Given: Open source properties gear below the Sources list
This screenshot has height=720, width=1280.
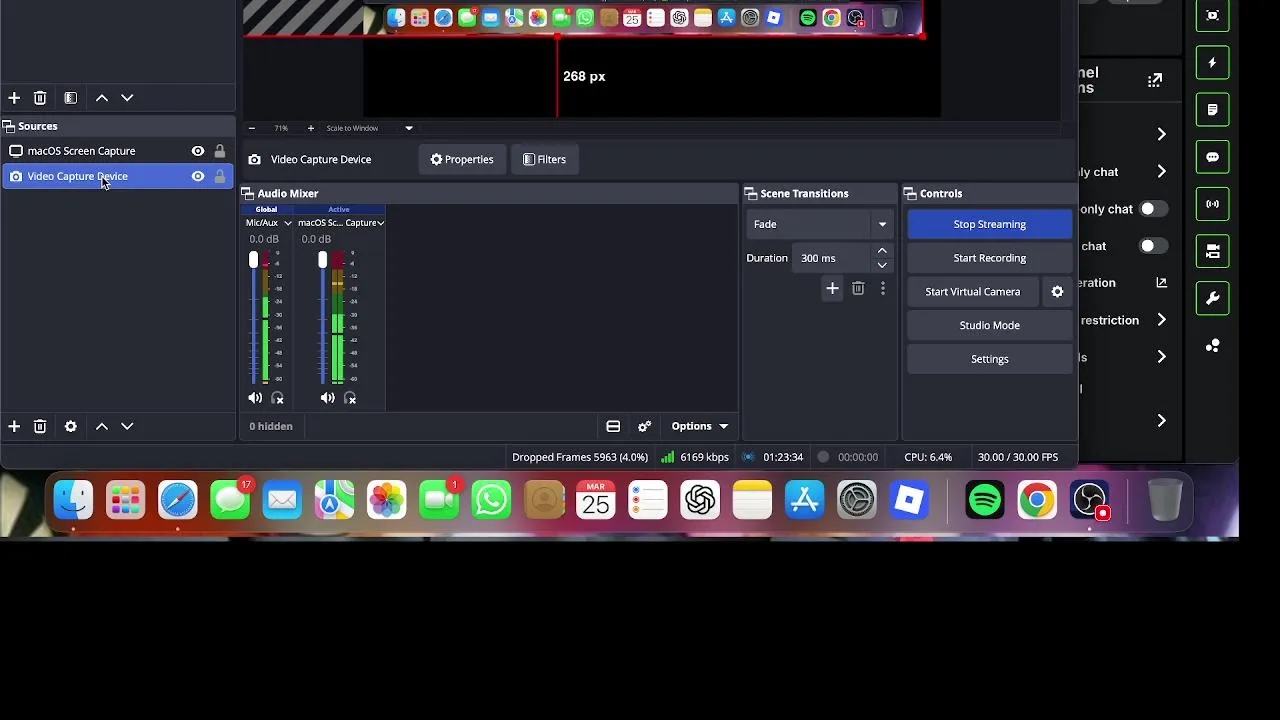Looking at the screenshot, I should pos(70,426).
